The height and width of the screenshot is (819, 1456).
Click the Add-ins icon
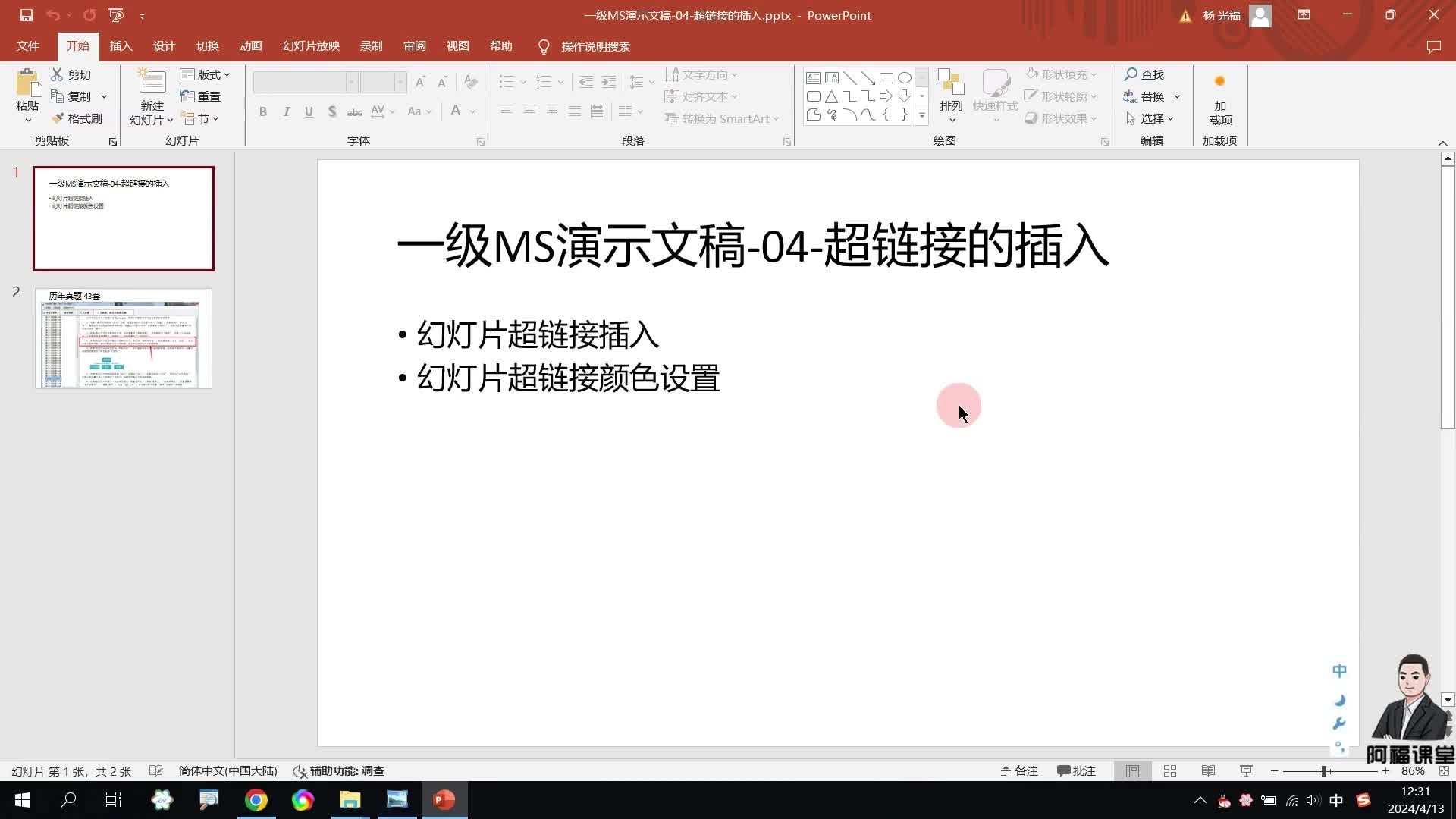[x=1220, y=81]
